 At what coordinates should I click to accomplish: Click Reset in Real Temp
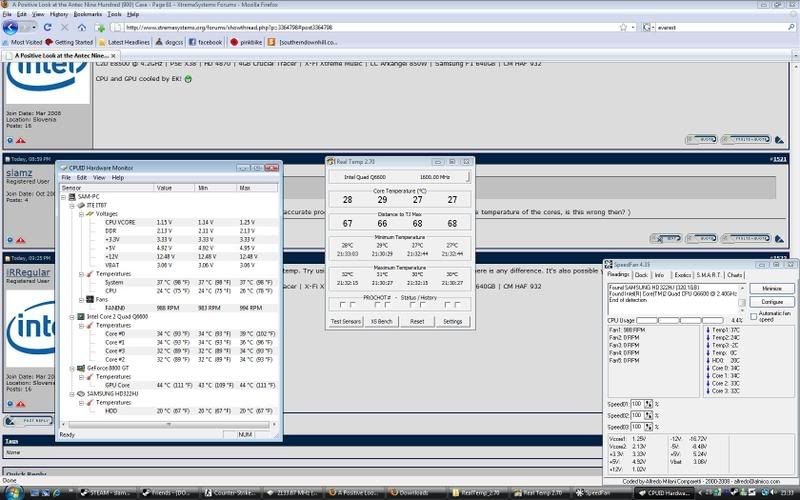coord(417,321)
